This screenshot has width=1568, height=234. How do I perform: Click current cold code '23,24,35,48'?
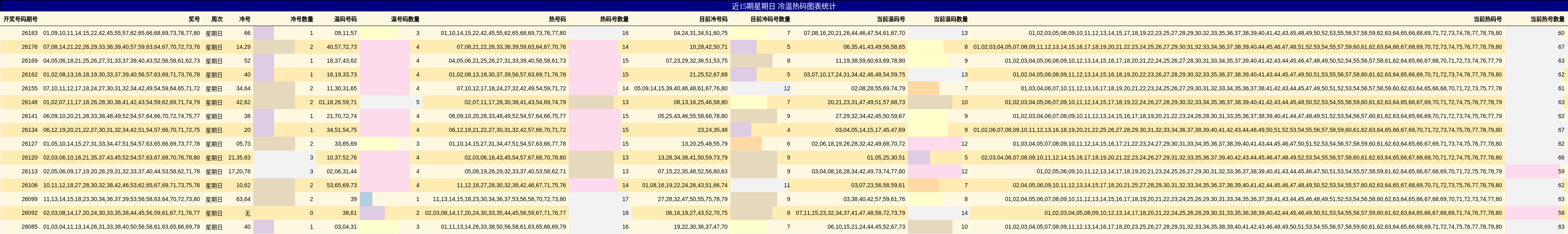(713, 130)
